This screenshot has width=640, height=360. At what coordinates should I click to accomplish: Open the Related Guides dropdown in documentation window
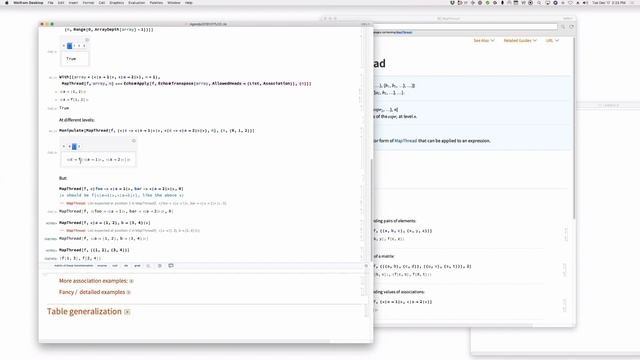pos(520,40)
